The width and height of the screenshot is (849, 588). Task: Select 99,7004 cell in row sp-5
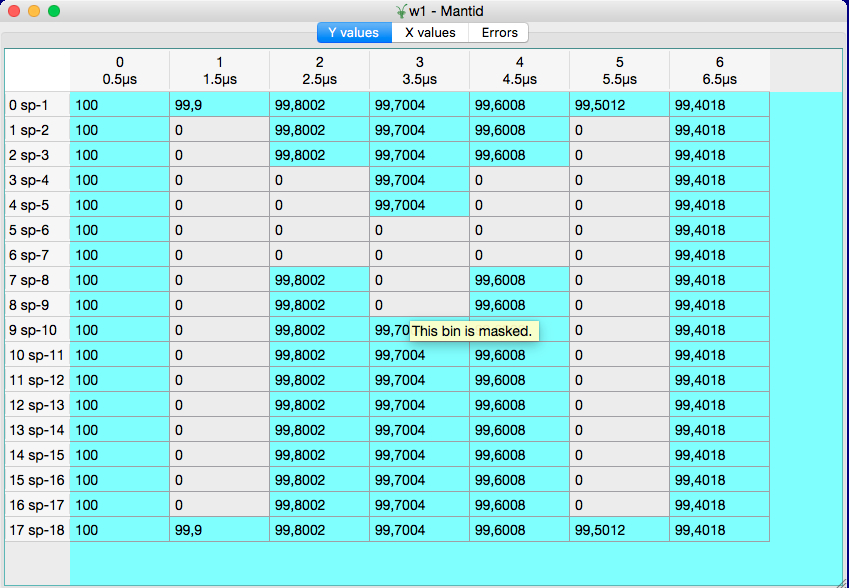point(420,205)
